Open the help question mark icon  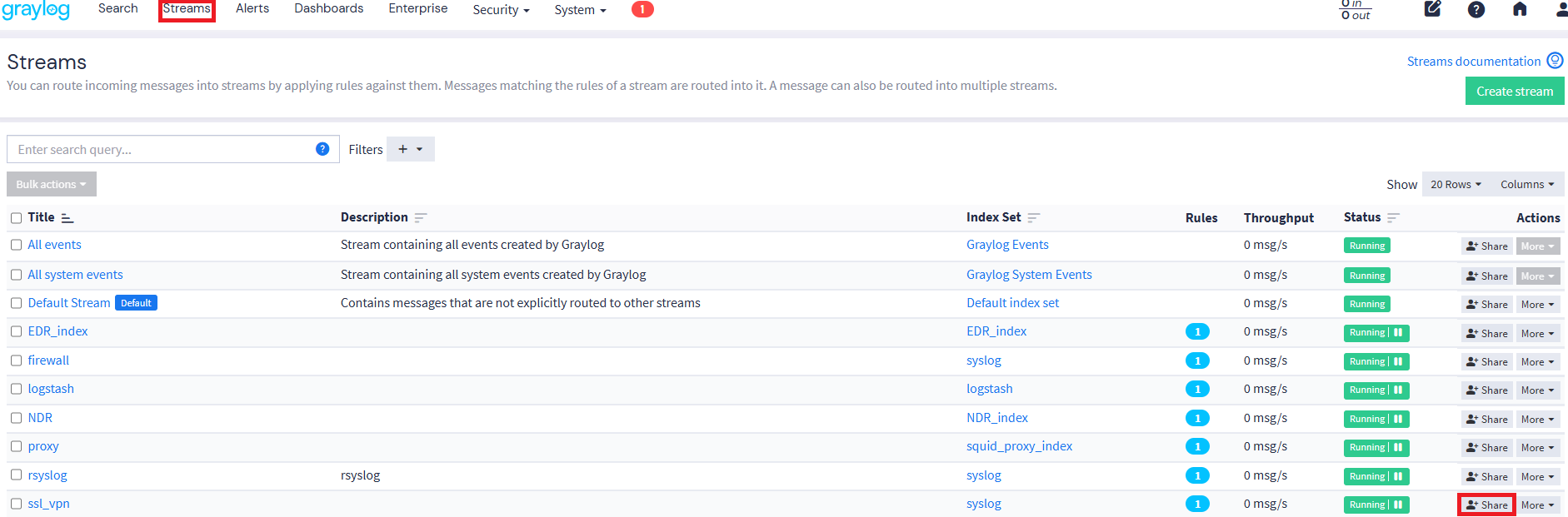pos(1476,9)
